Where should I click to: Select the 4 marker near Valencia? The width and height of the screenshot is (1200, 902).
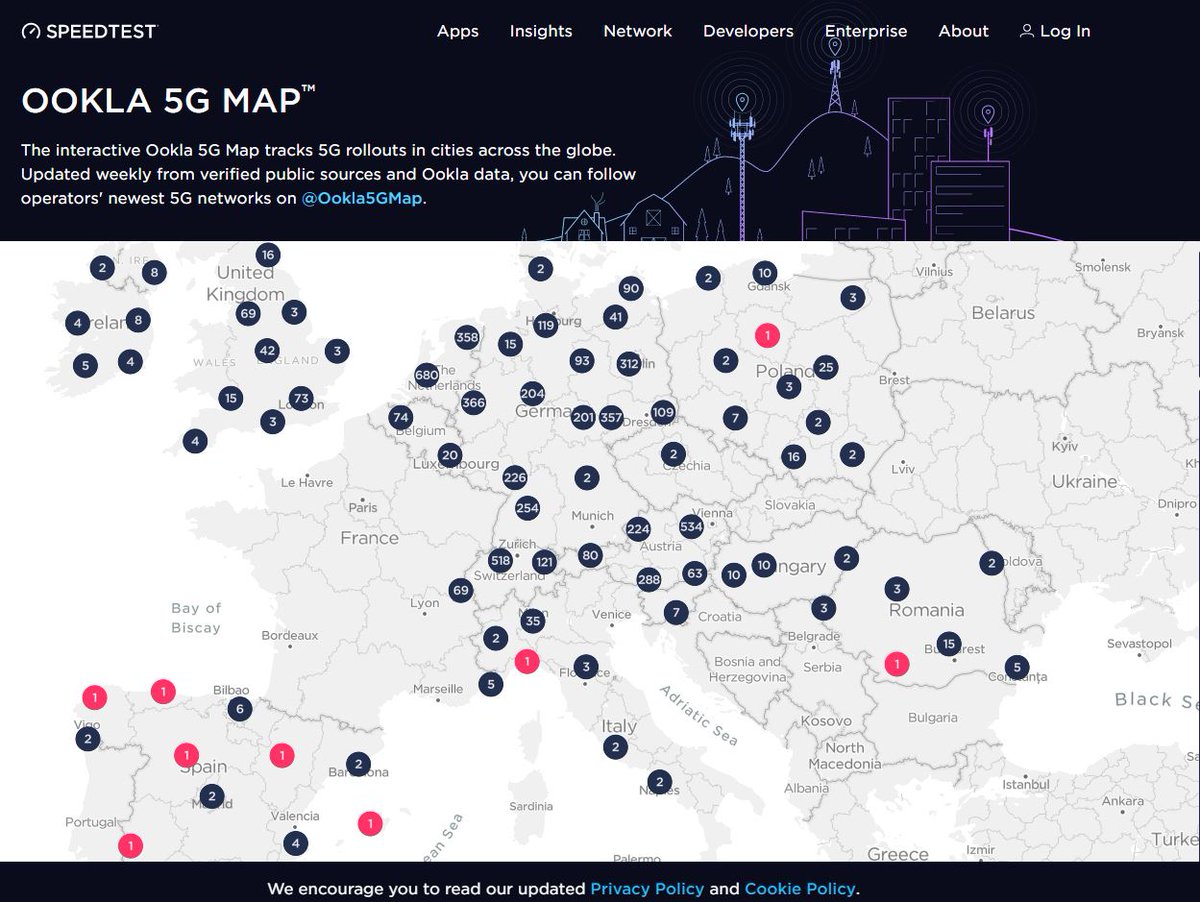click(x=295, y=843)
